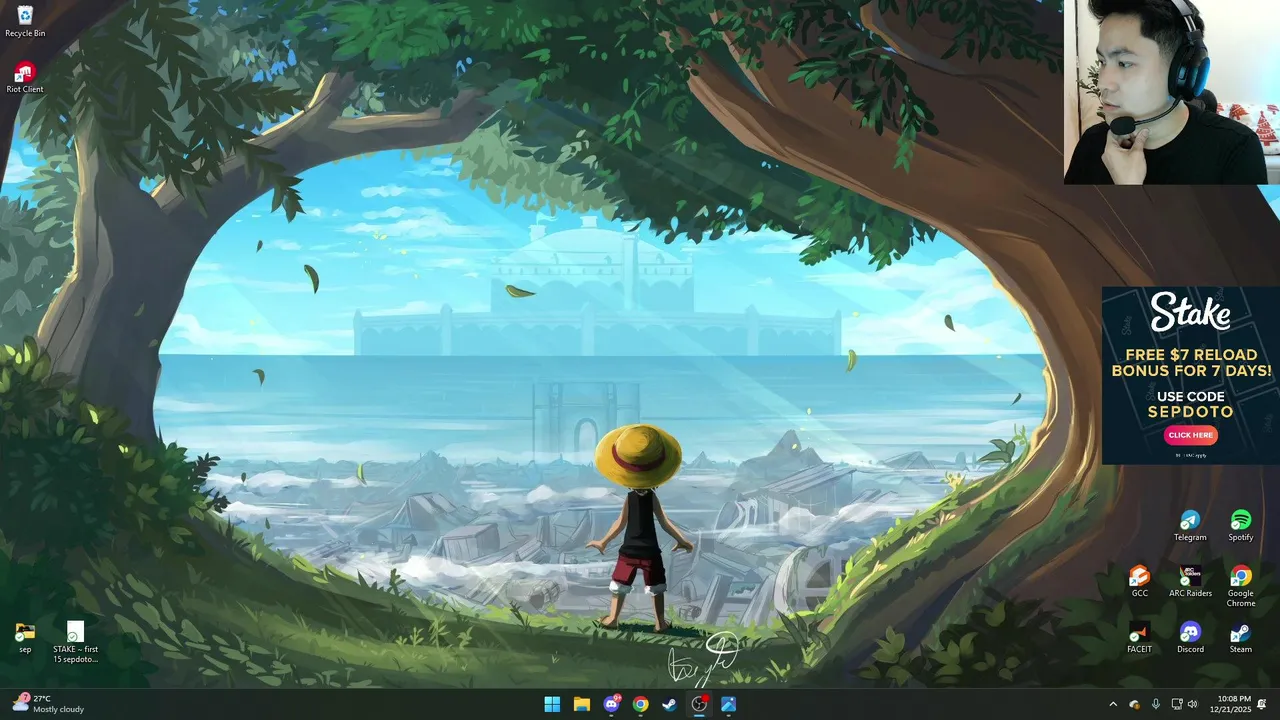Select the Google Chrome desktop shortcut
The image size is (1280, 720).
tap(1241, 586)
